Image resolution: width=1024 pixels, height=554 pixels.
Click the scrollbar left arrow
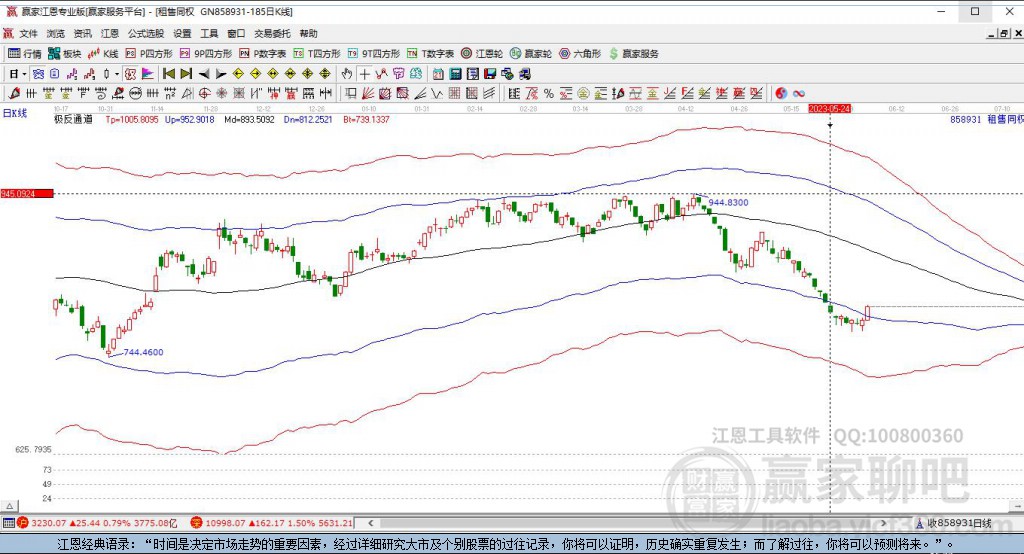[x=371, y=523]
